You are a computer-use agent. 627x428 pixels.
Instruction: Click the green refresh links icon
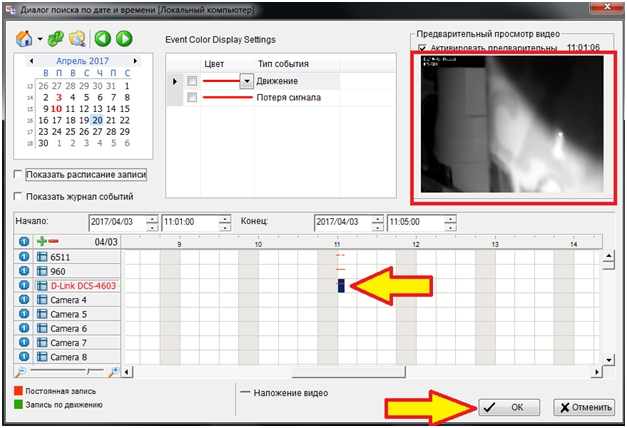point(56,39)
